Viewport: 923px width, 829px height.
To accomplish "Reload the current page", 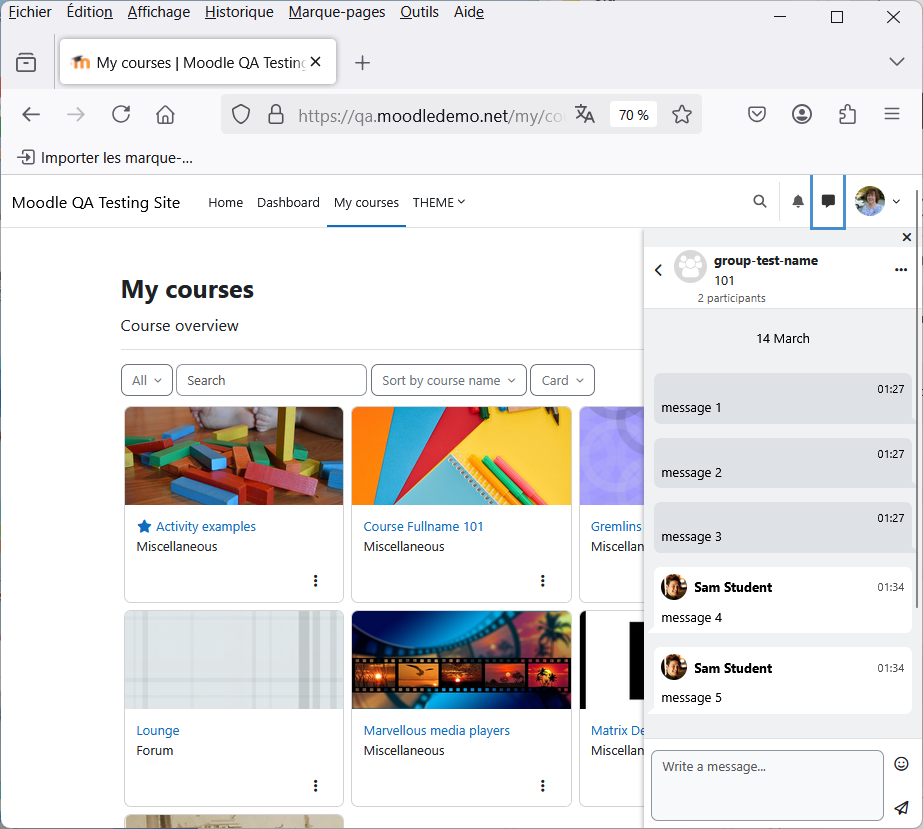I will pos(121,114).
